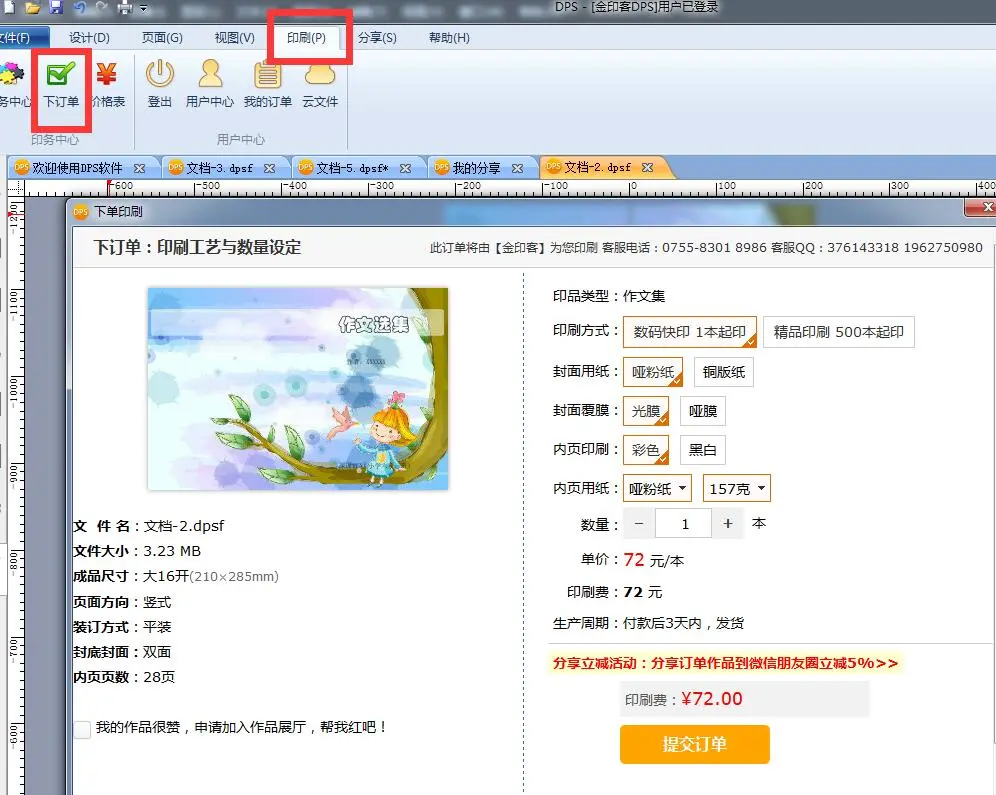Click the 登出 logout power icon
Image resolution: width=996 pixels, height=795 pixels.
point(160,82)
